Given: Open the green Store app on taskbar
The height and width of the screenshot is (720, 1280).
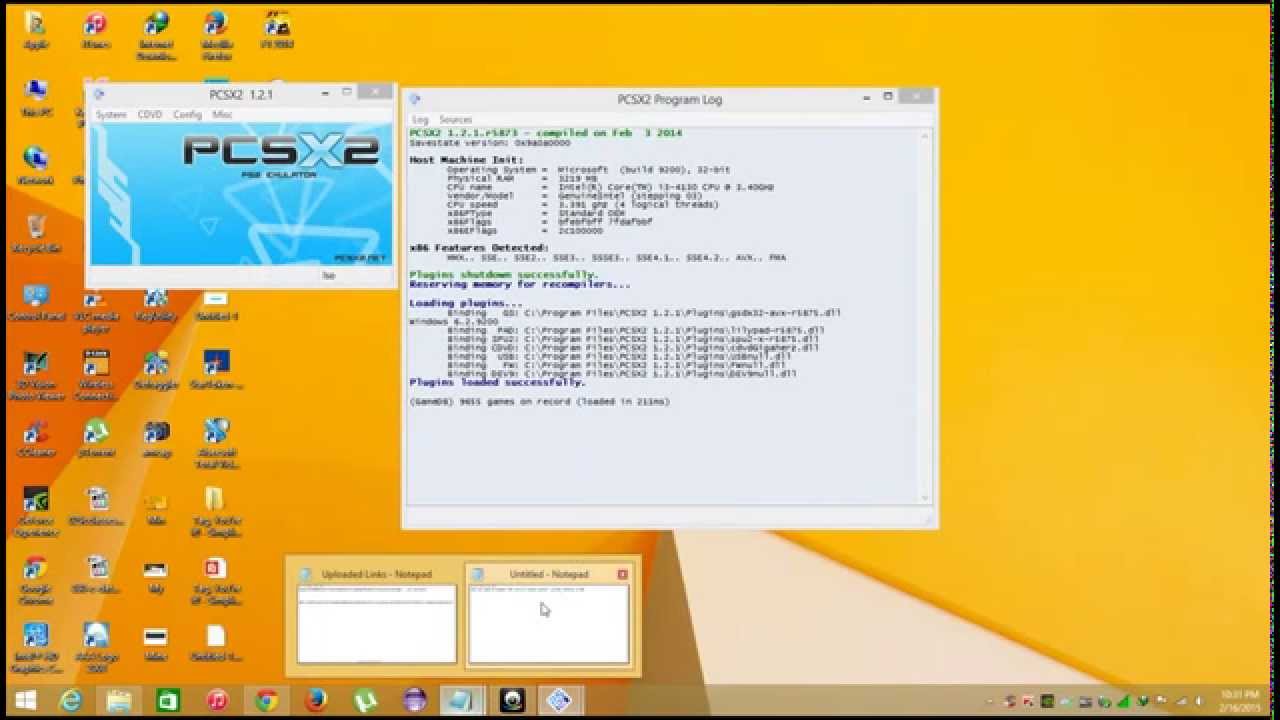Looking at the screenshot, I should point(168,700).
